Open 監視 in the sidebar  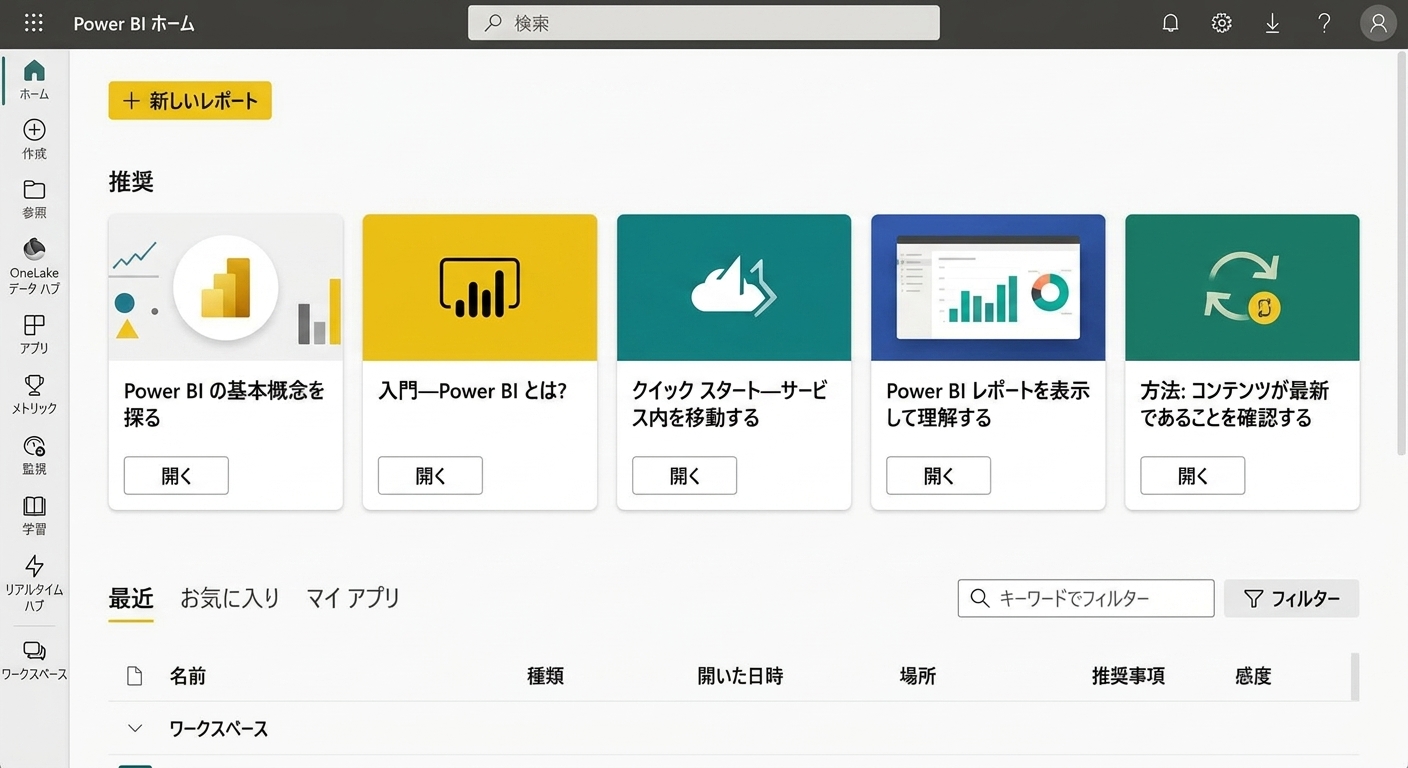34,454
